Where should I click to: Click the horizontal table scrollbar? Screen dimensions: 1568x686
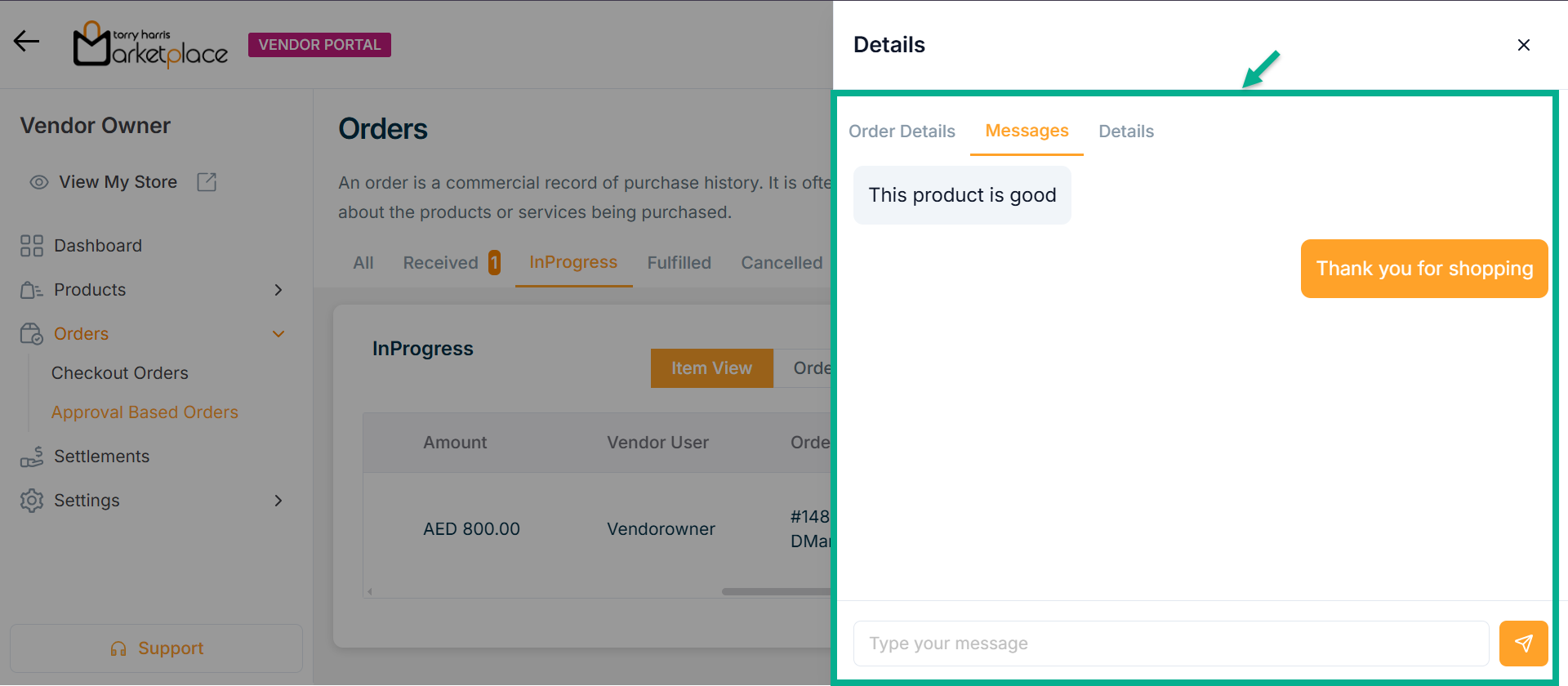pyautogui.click(x=776, y=591)
